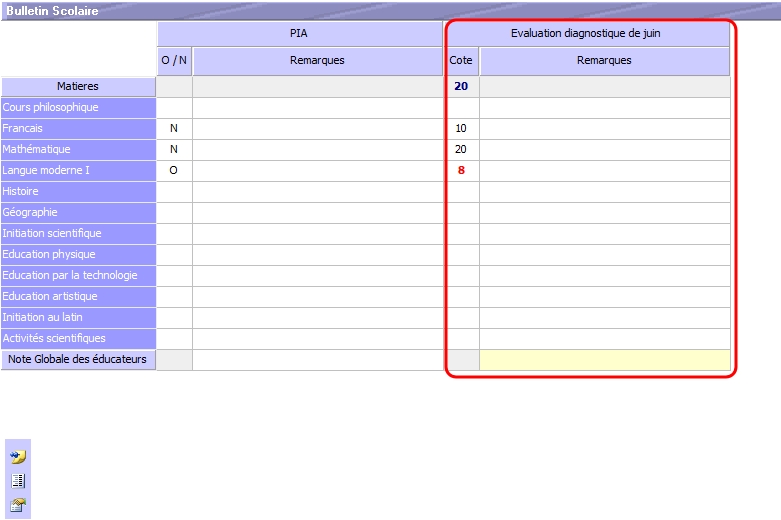This screenshot has width=781, height=520.
Task: Click the yellow Note Globale remarks field
Action: [605, 360]
